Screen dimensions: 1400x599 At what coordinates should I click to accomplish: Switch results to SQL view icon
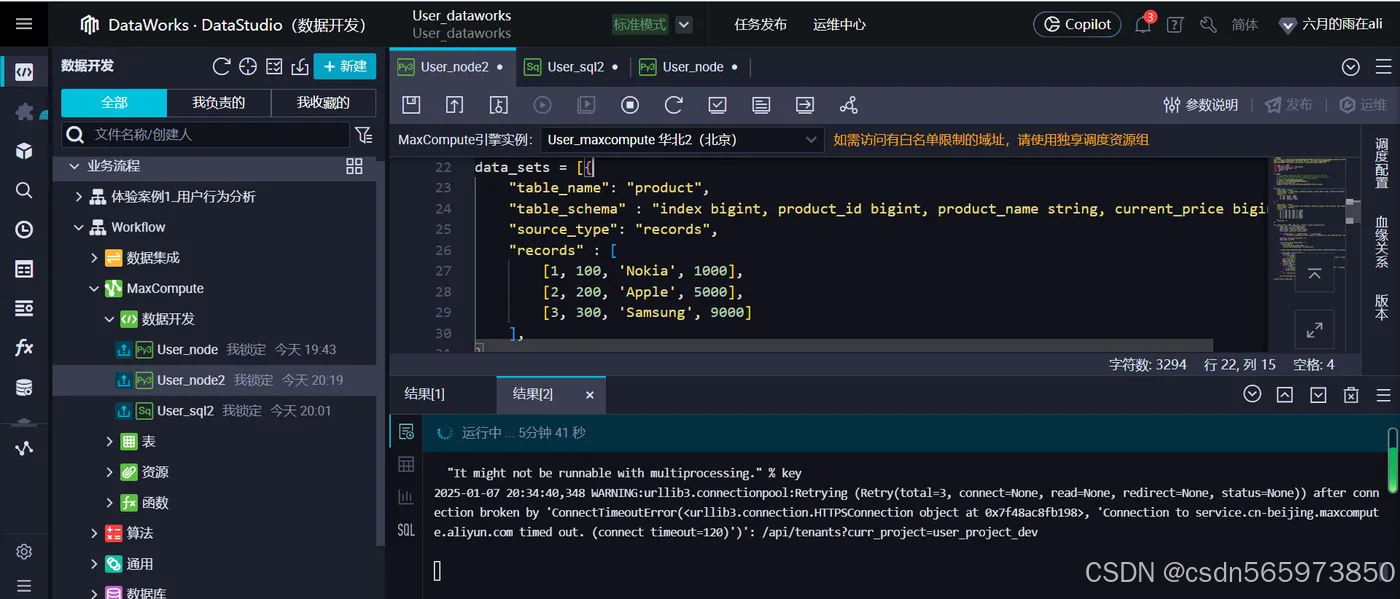point(406,530)
